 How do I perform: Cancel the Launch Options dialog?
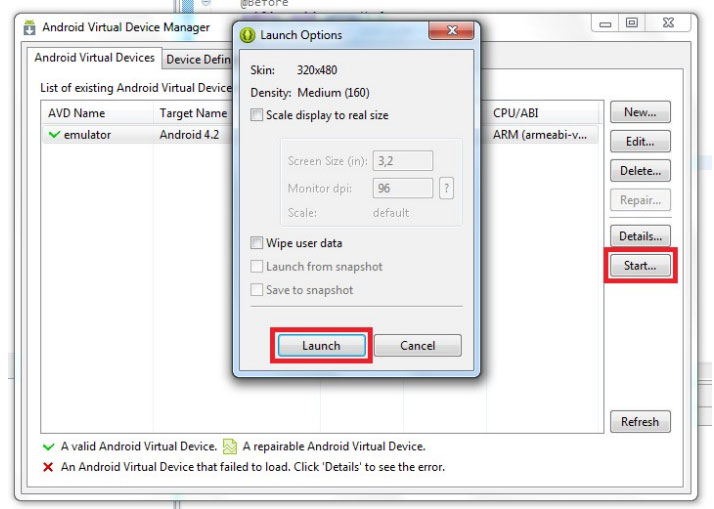click(417, 346)
